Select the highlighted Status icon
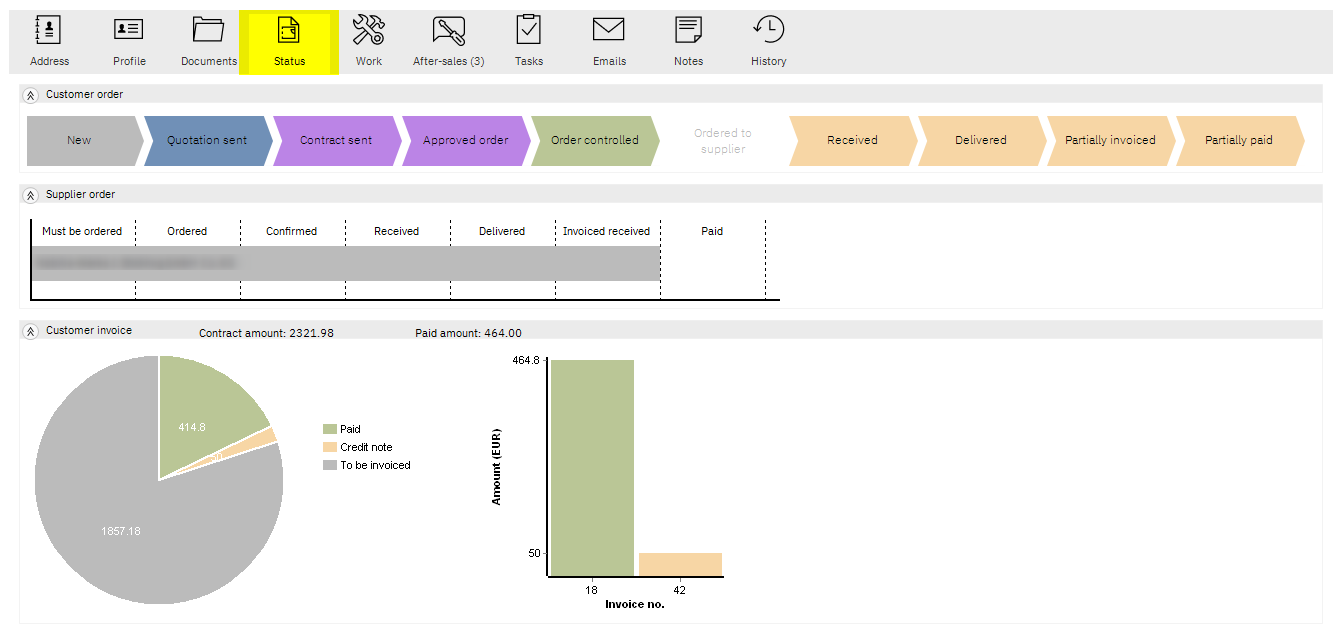Image resolution: width=1342 pixels, height=637 pixels. click(289, 30)
